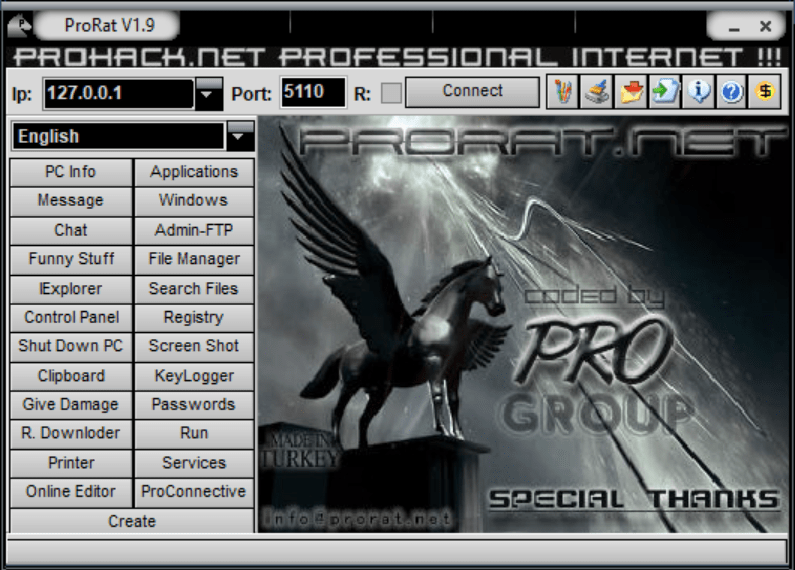Click the ProRat V1.9 title label
Image resolution: width=795 pixels, height=570 pixels.
110,25
